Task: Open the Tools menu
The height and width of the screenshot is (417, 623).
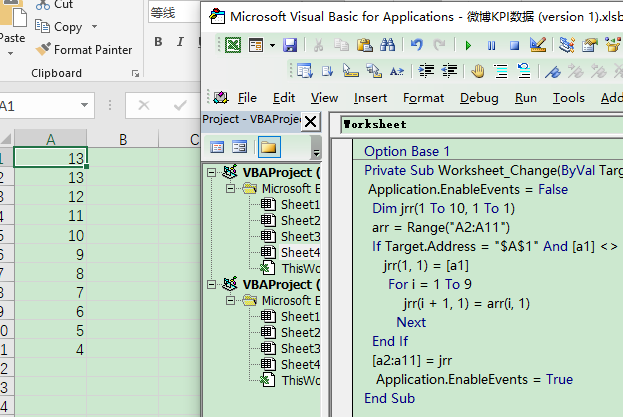Action: click(x=568, y=97)
